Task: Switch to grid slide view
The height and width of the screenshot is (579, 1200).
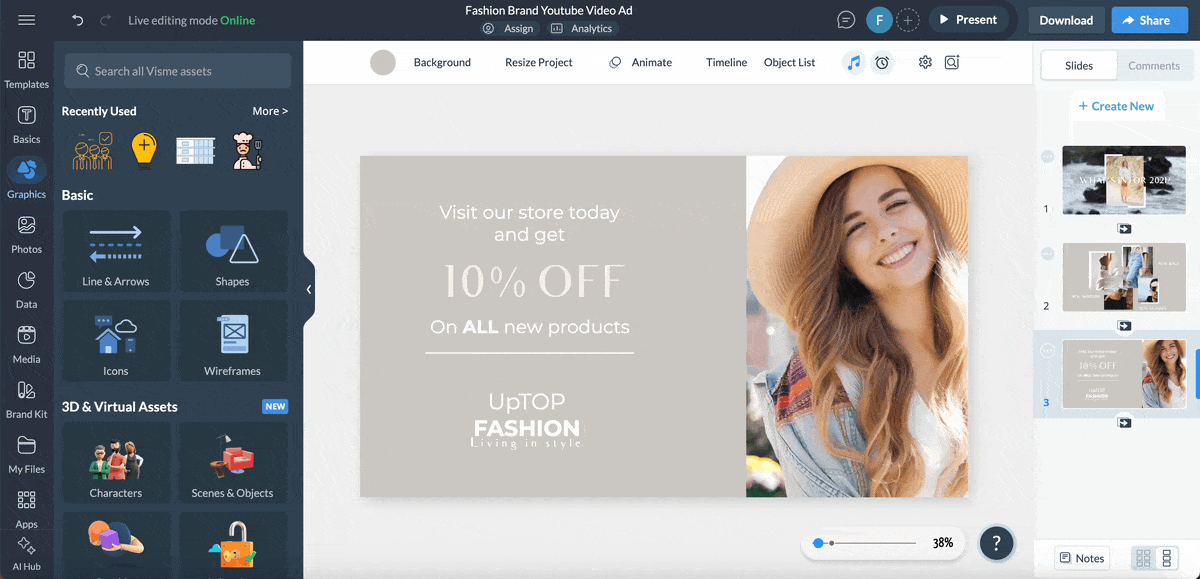Action: [x=1143, y=558]
